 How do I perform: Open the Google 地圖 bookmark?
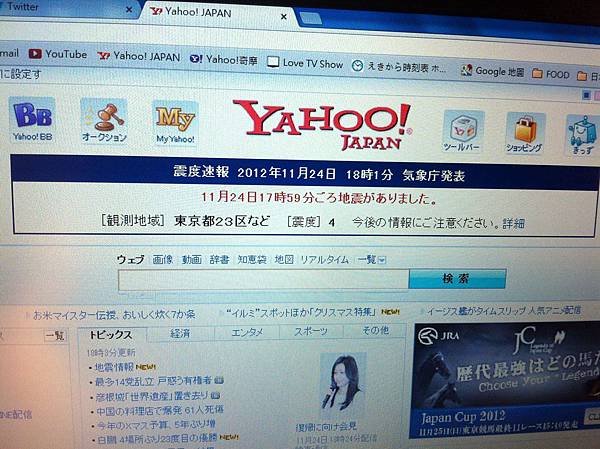(492, 71)
